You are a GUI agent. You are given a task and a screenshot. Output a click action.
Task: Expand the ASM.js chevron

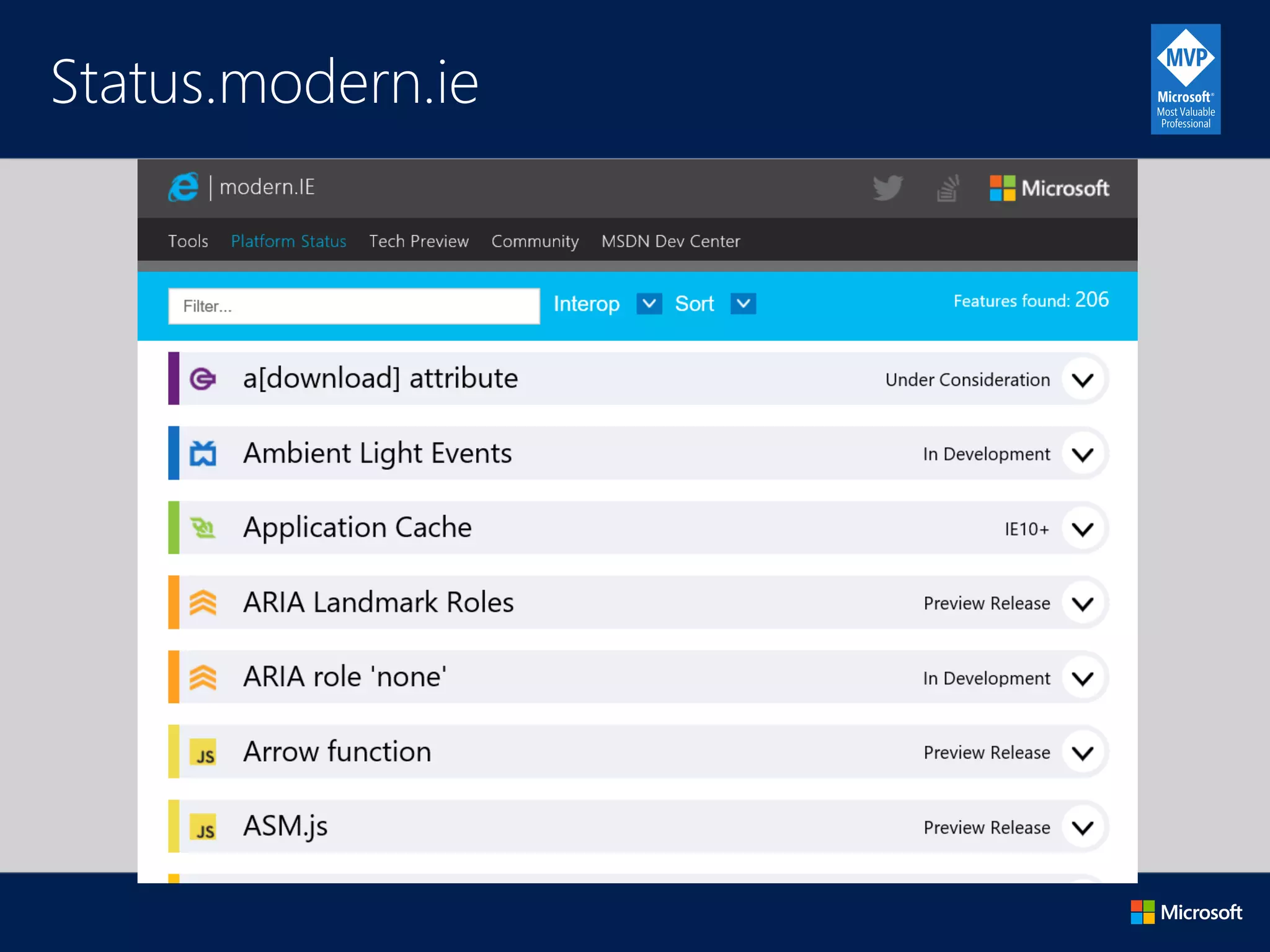pyautogui.click(x=1083, y=827)
